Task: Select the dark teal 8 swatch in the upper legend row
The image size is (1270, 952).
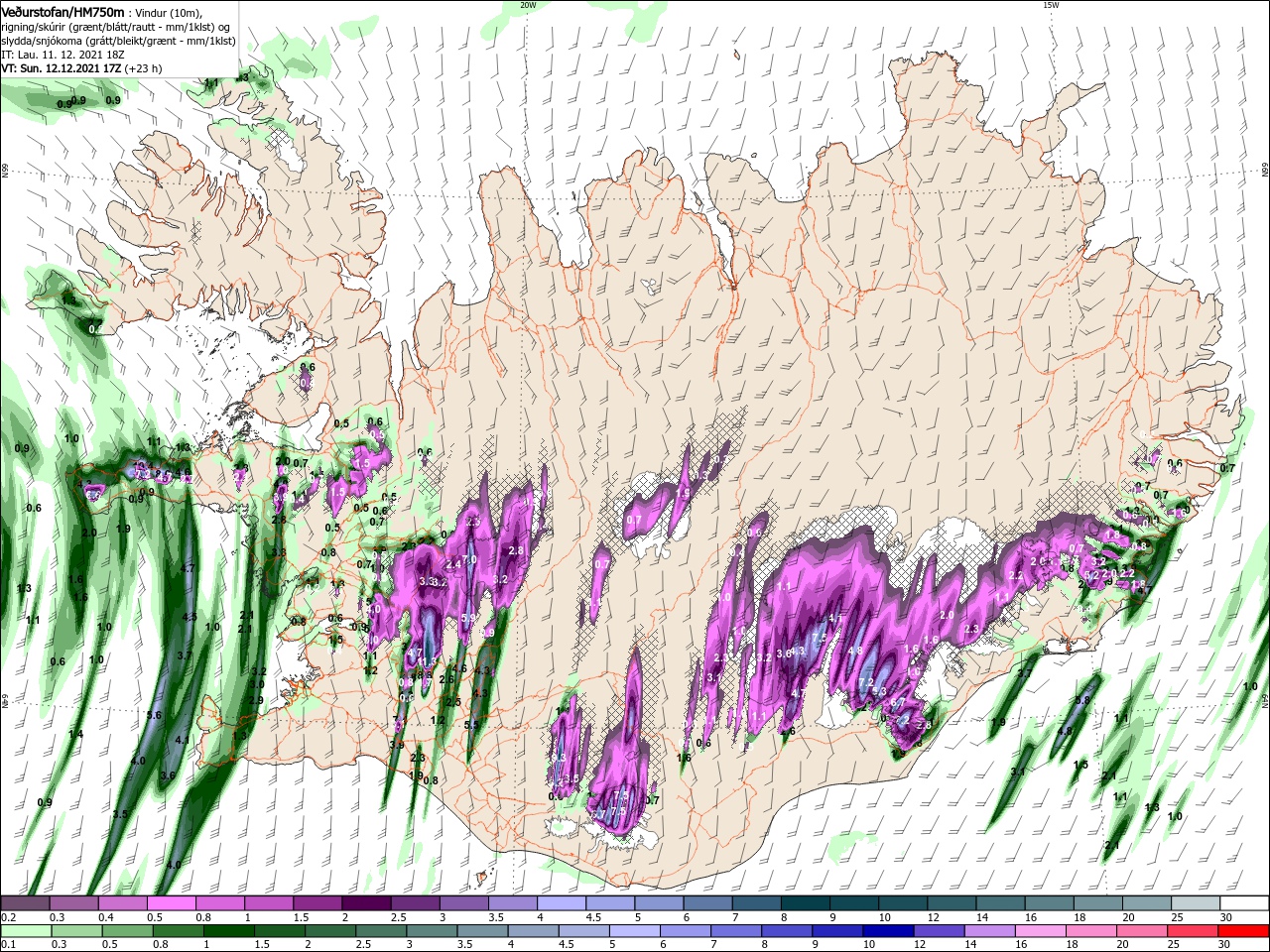Action: coord(804,903)
